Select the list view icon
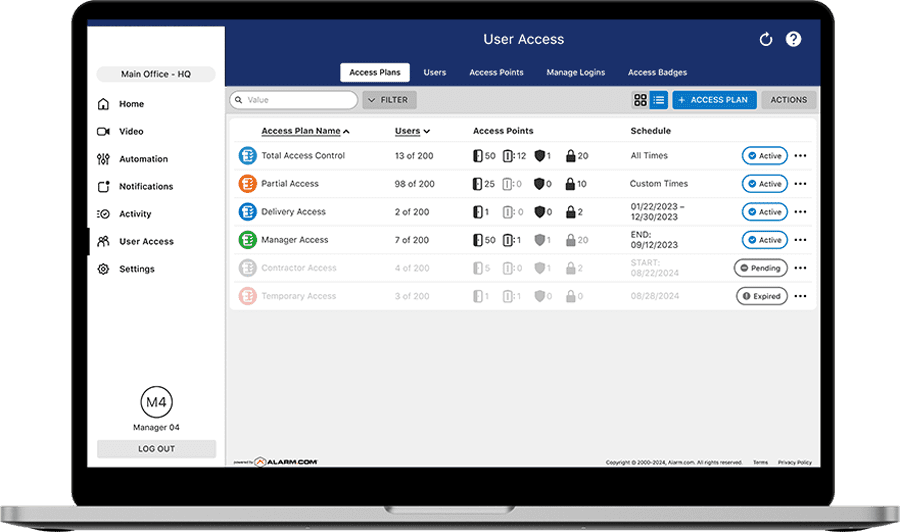Screen dimensions: 900x532 pos(658,100)
